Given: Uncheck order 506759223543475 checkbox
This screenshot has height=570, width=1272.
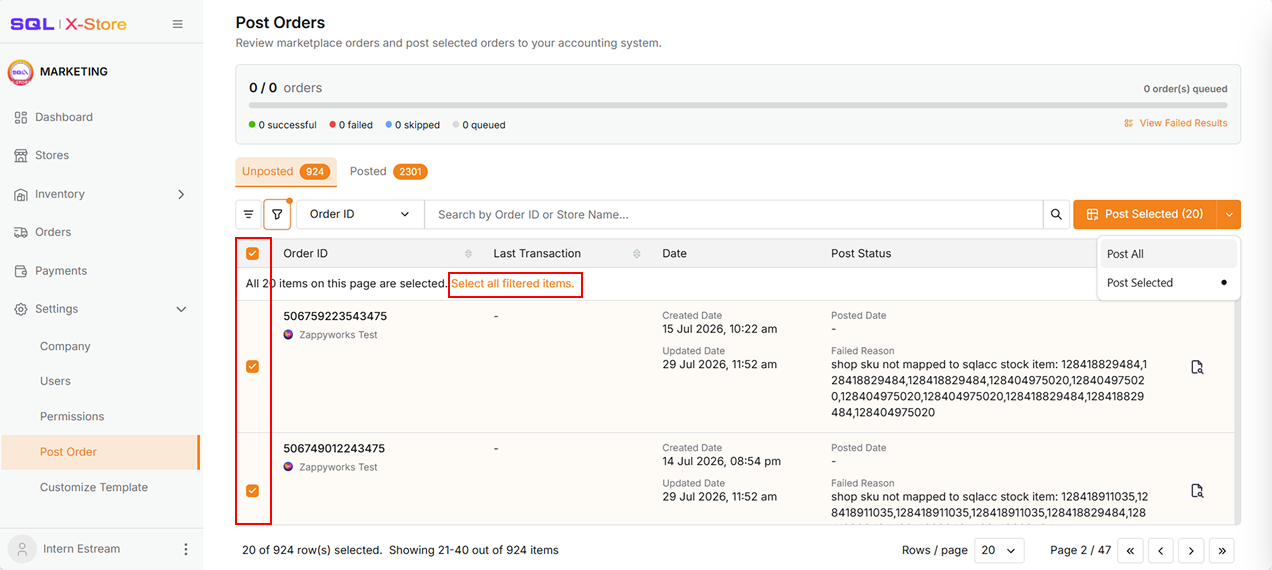Looking at the screenshot, I should (252, 367).
